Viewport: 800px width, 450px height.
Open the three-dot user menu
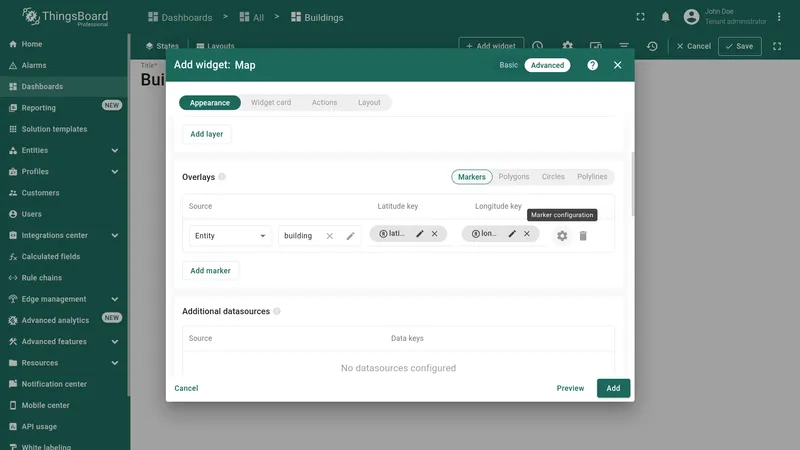click(779, 17)
